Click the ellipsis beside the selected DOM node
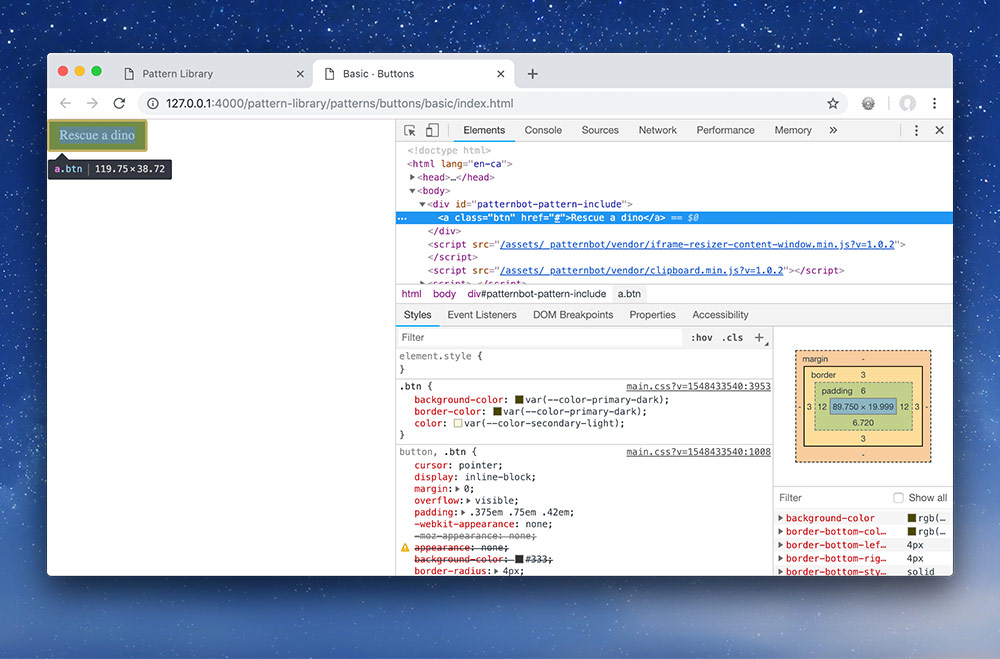 pos(402,218)
